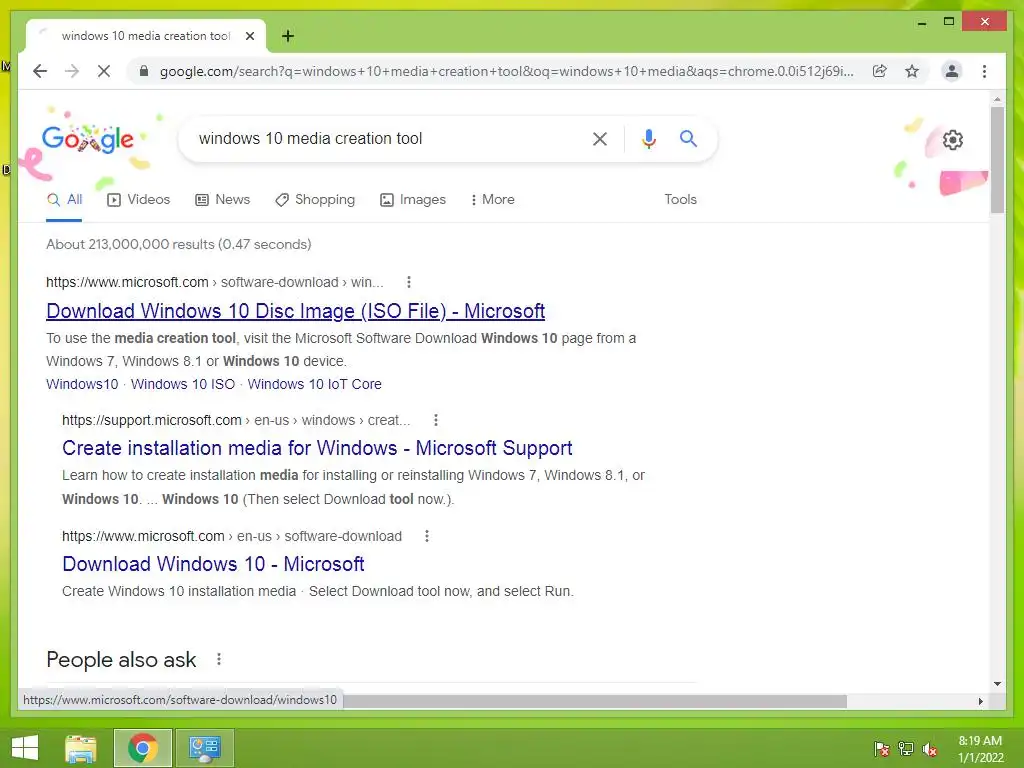Screen dimensions: 1024x768
Task: Click the horizontal scroll right arrow
Action: pos(980,701)
